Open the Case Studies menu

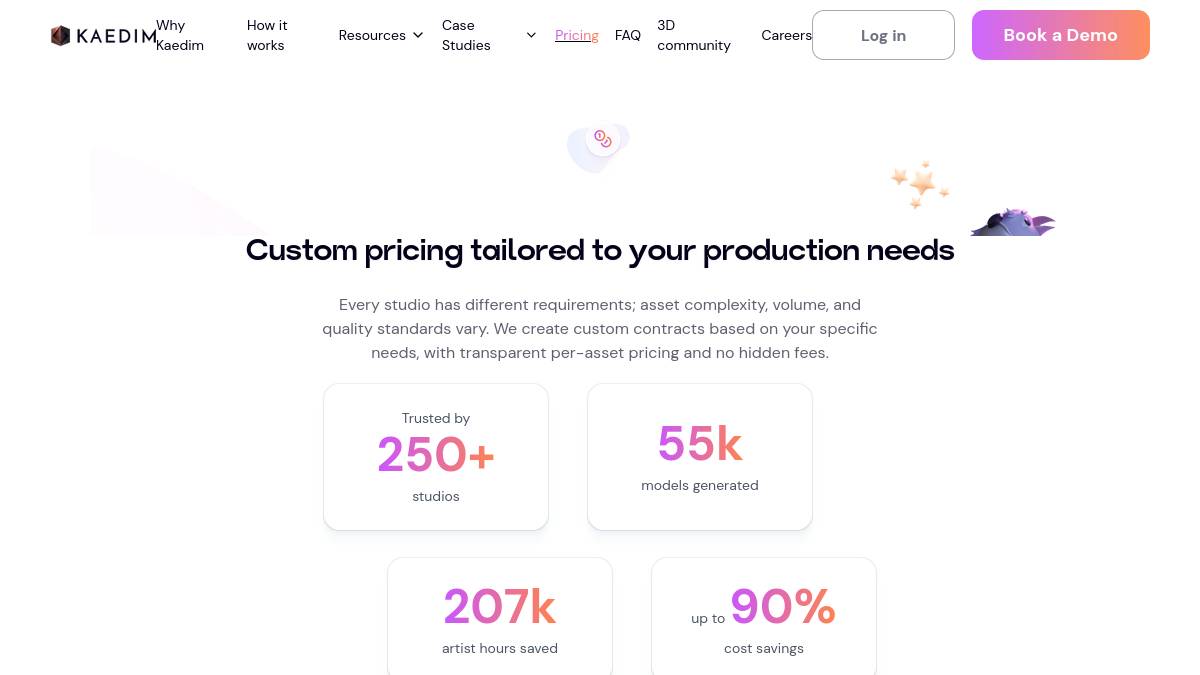pos(466,35)
